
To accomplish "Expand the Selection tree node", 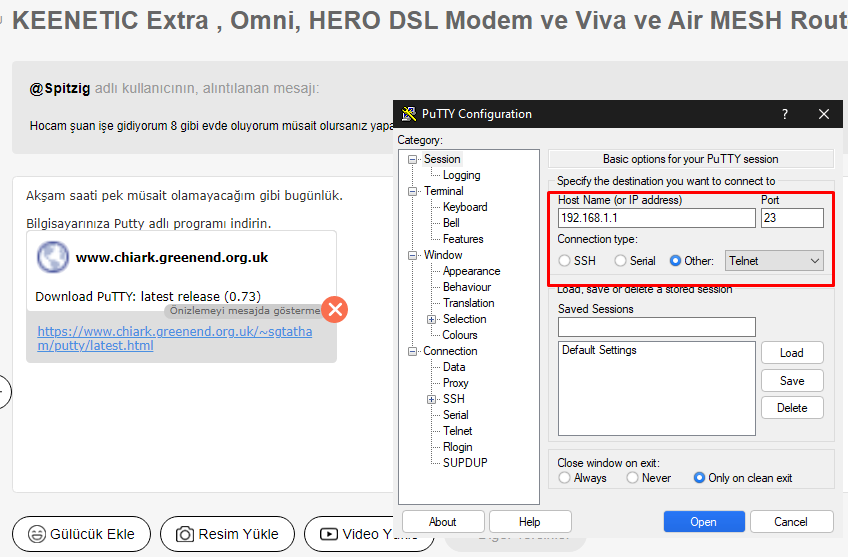I will (431, 320).
